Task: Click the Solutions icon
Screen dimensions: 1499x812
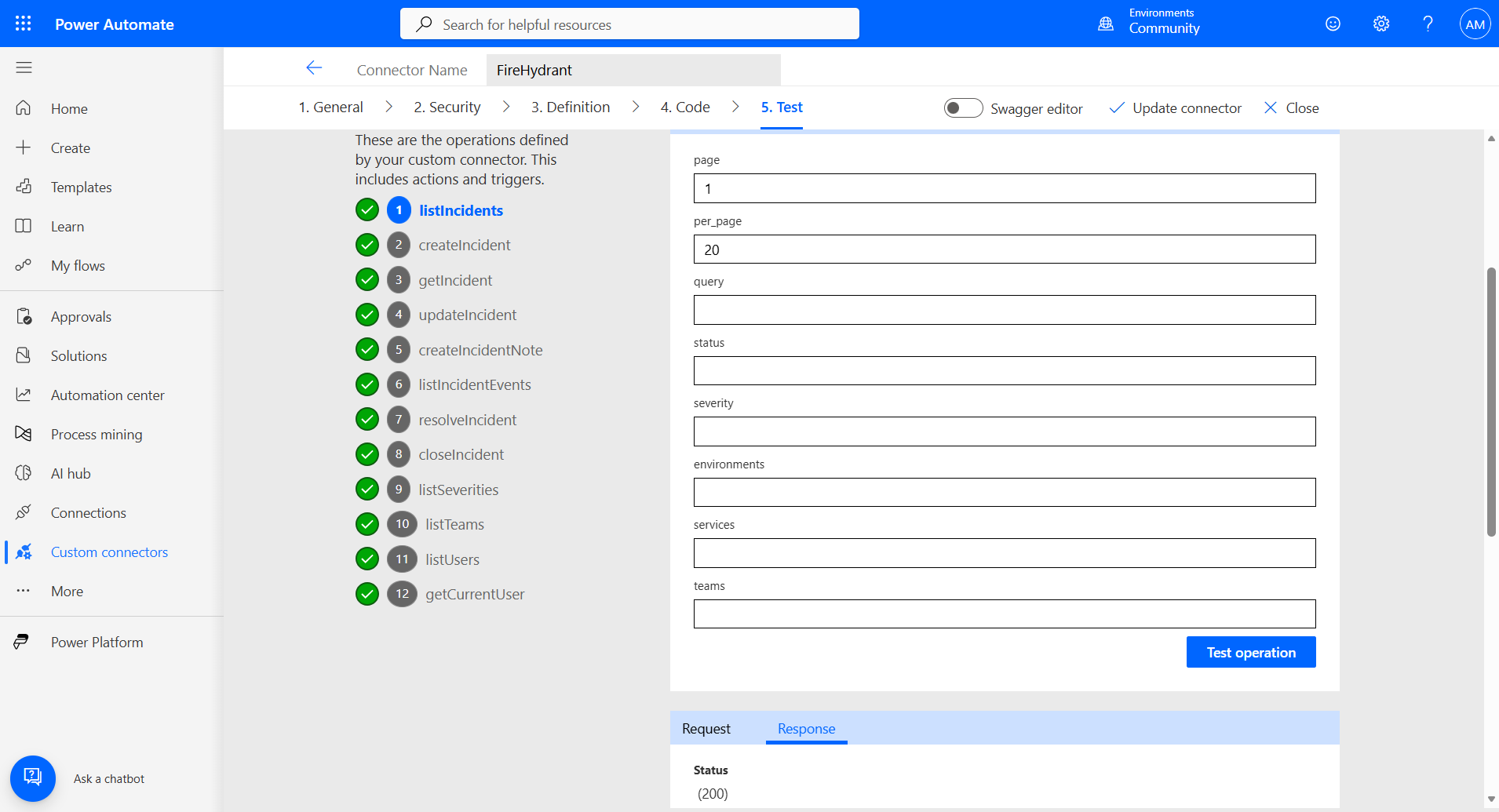Action: pos(24,355)
